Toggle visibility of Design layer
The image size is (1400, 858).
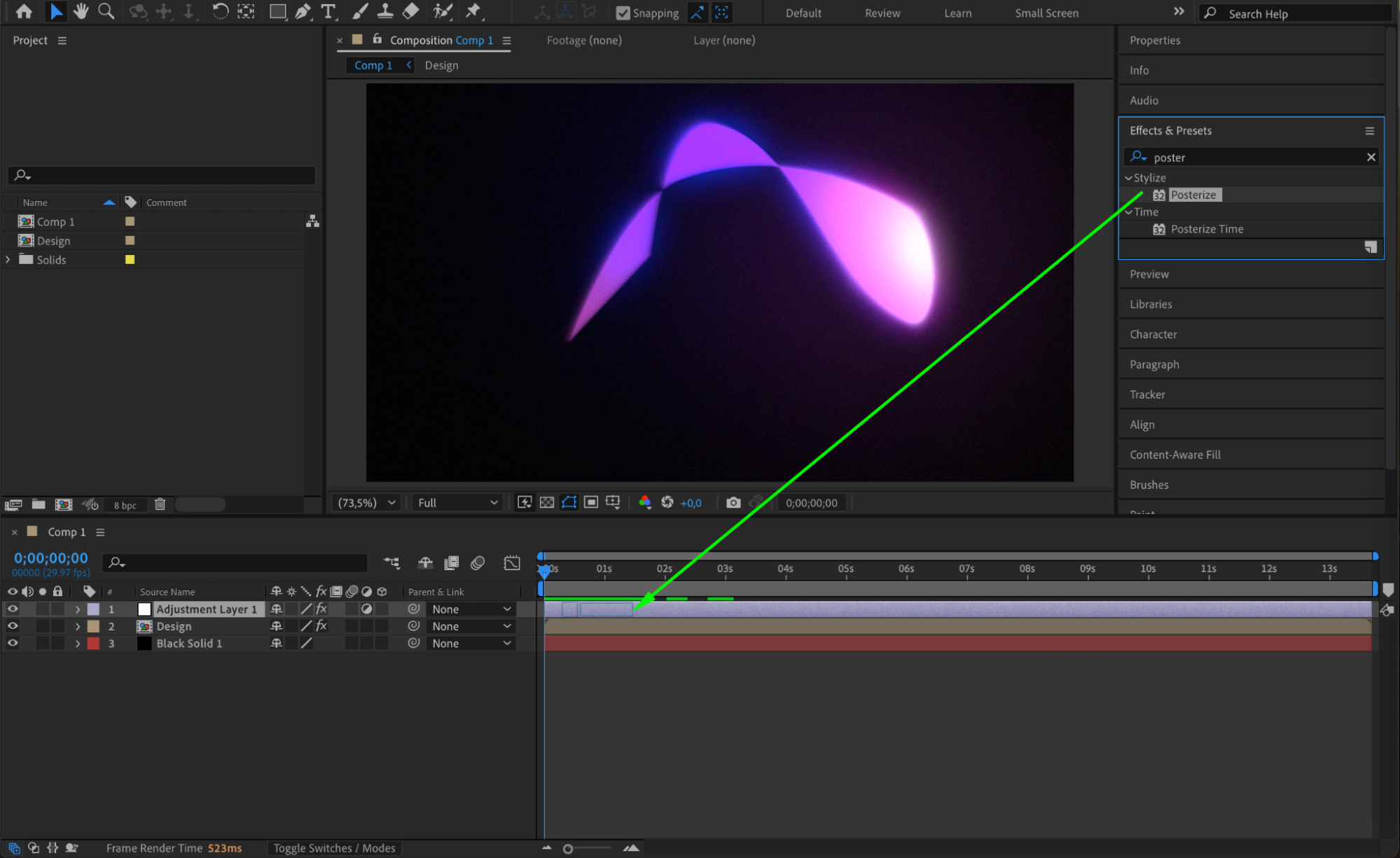[13, 626]
